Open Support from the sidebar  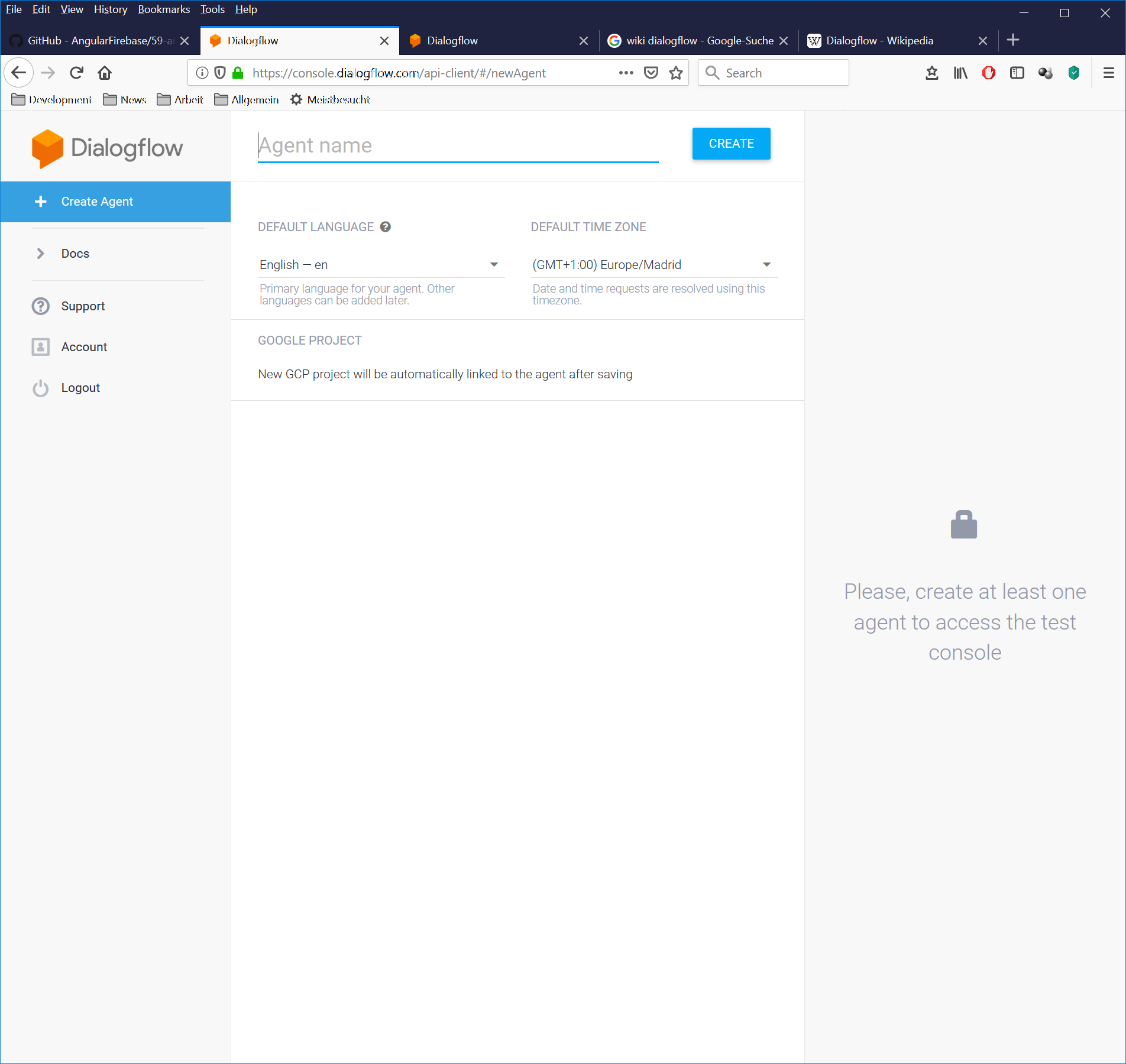[x=83, y=306]
